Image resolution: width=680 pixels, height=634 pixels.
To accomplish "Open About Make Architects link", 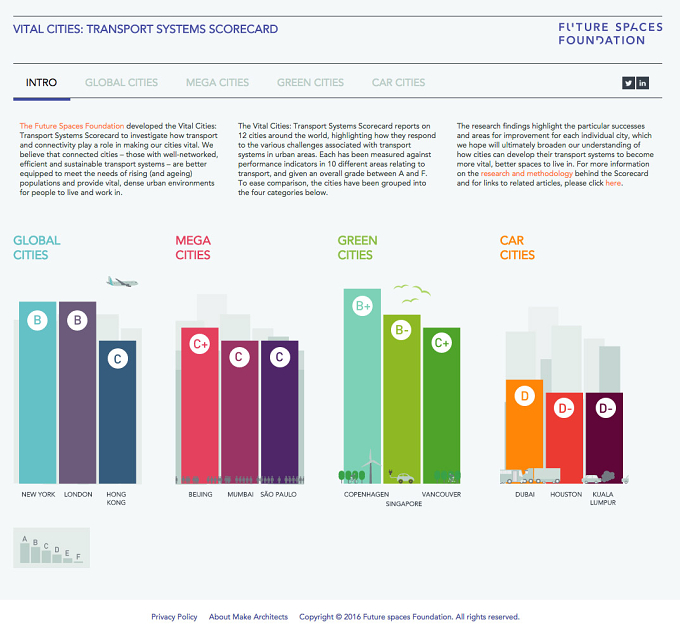I will point(248,617).
